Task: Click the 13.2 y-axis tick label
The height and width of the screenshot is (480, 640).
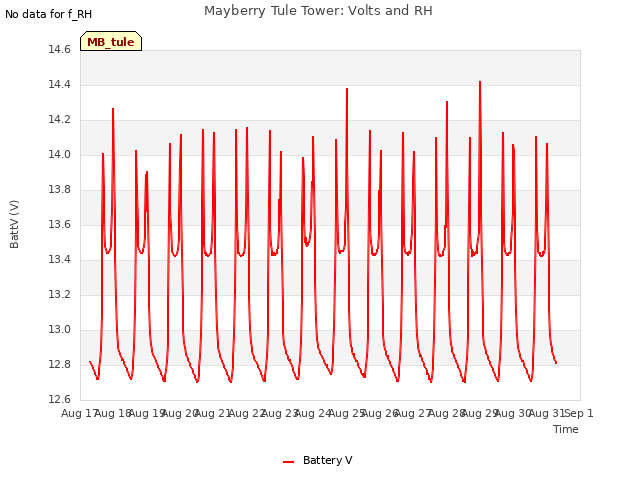Action: click(x=59, y=295)
